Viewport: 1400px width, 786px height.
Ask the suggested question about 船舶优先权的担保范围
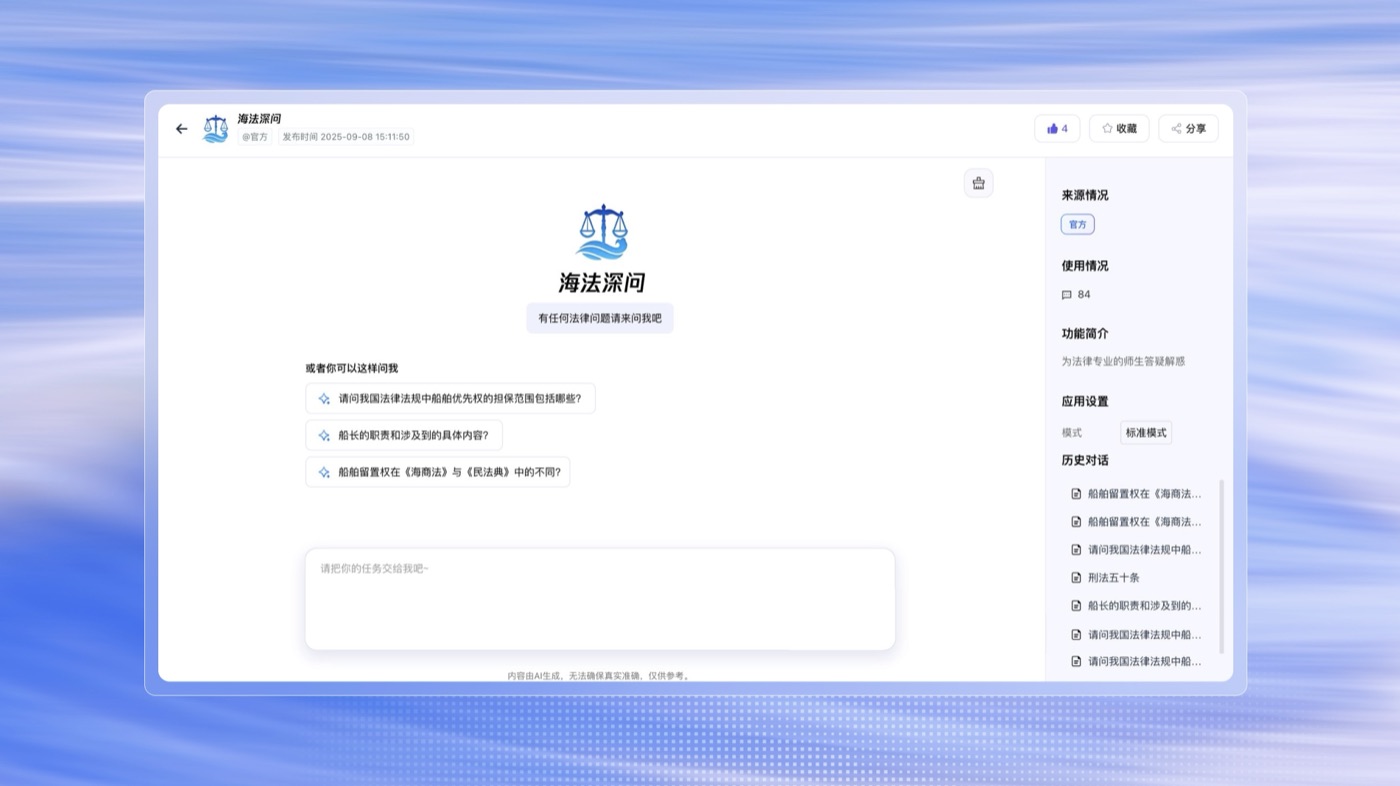[x=450, y=398]
